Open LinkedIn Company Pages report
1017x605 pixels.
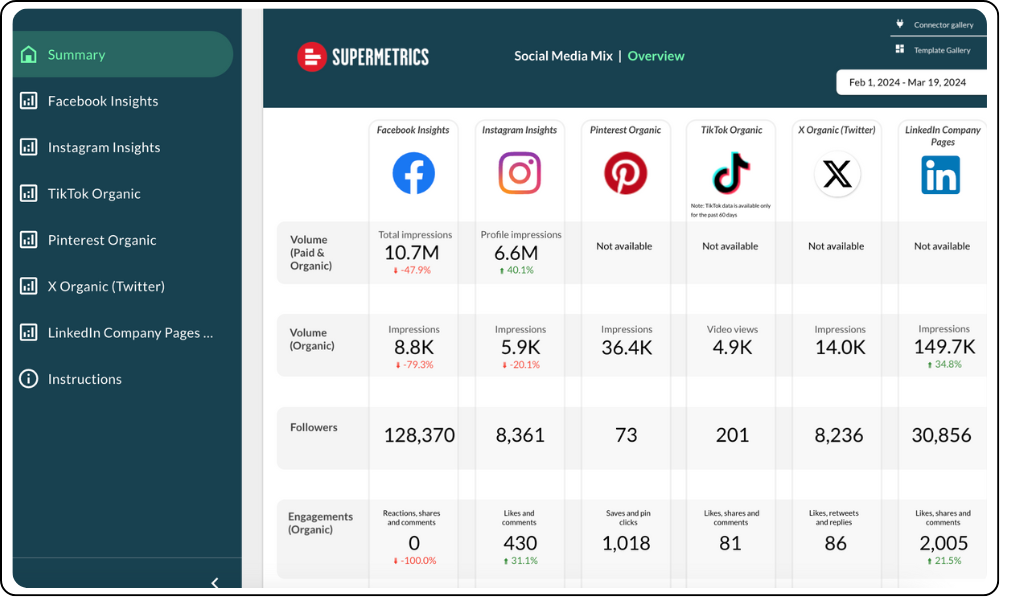130,333
